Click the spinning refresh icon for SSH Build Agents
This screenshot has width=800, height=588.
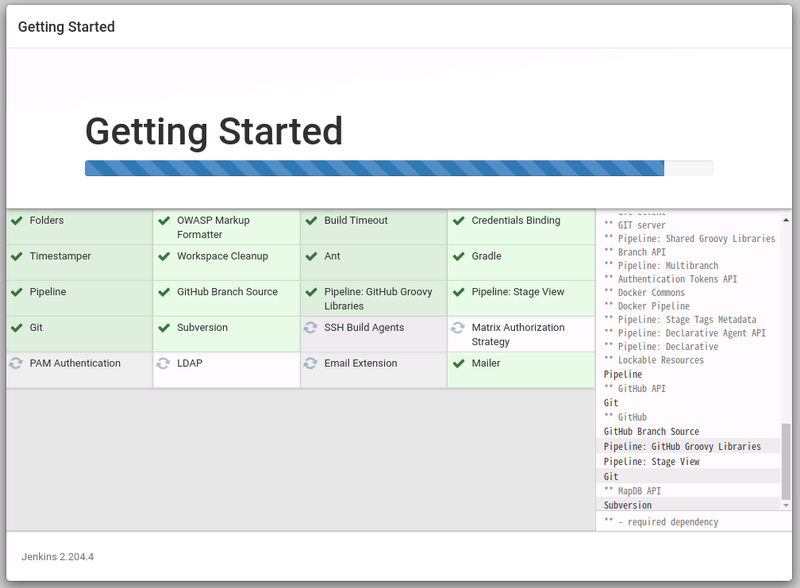tap(311, 328)
